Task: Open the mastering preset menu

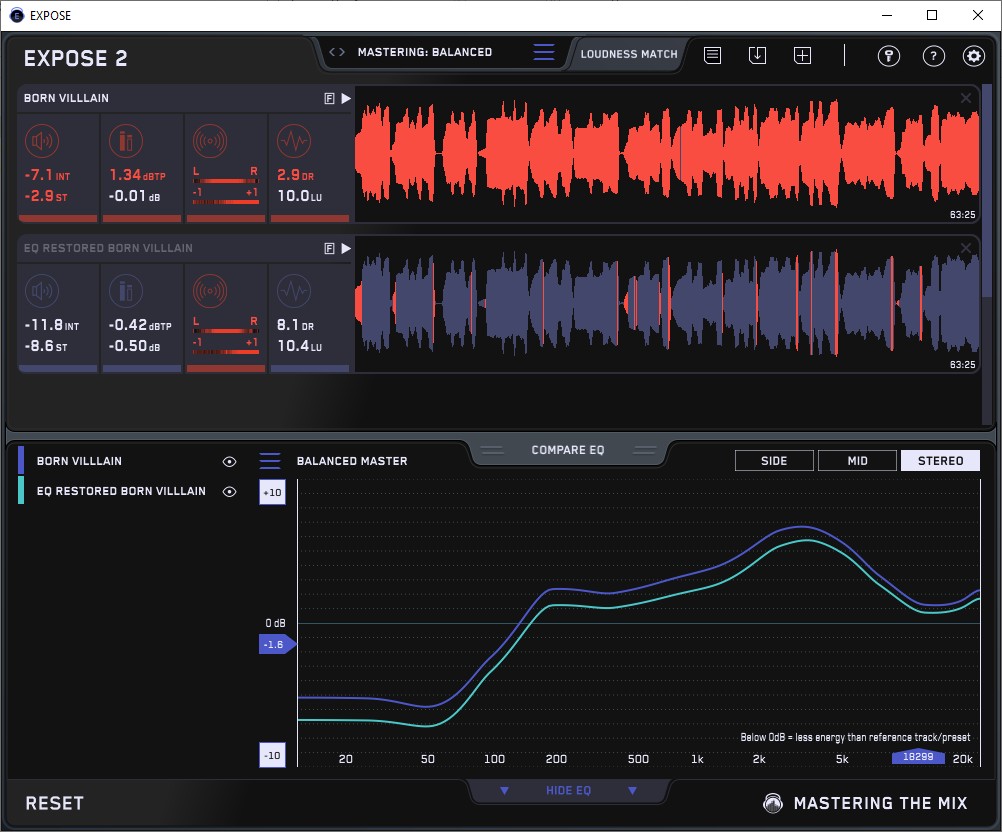Action: (543, 53)
